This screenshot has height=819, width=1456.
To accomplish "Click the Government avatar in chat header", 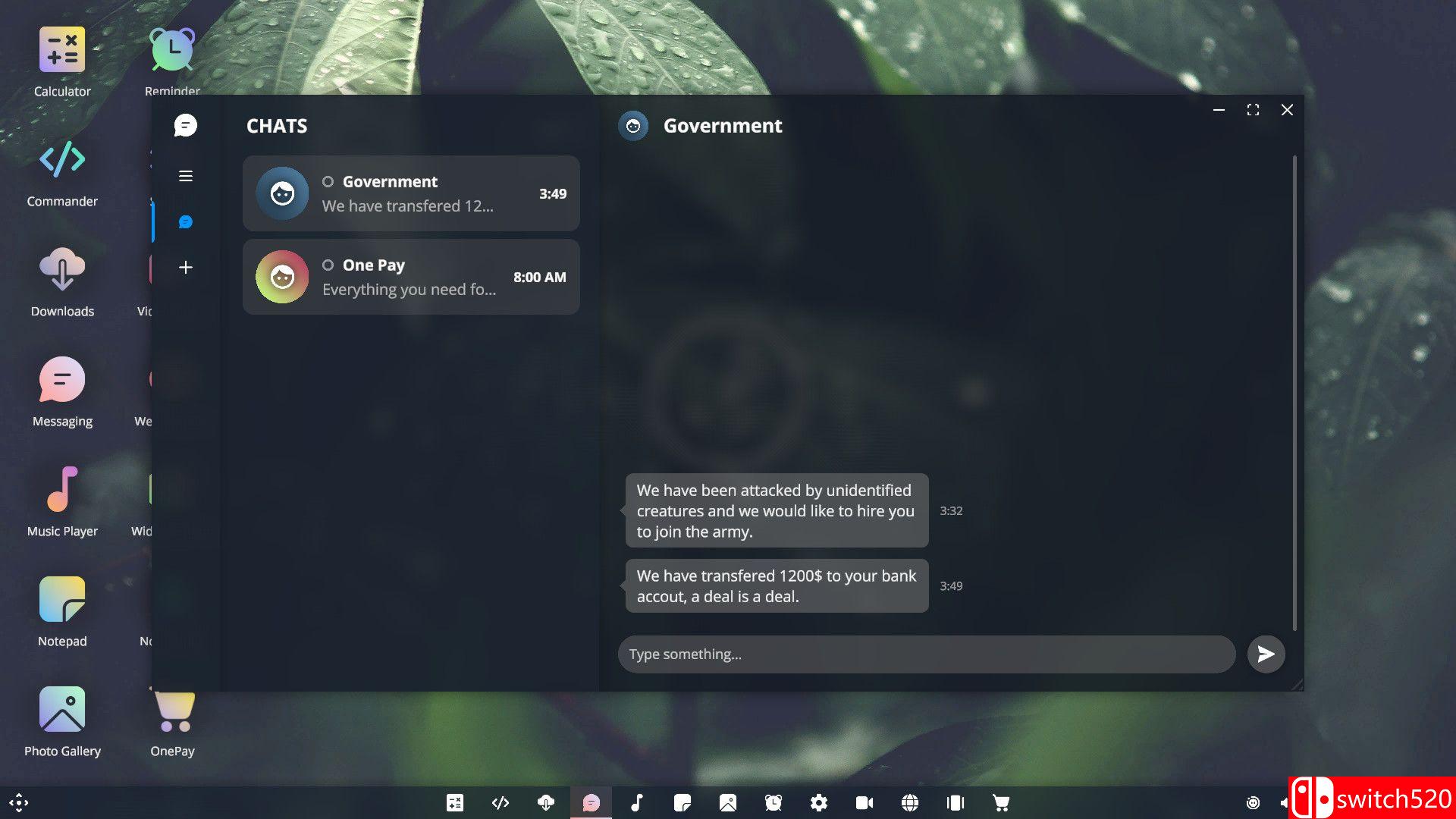I will tap(633, 126).
